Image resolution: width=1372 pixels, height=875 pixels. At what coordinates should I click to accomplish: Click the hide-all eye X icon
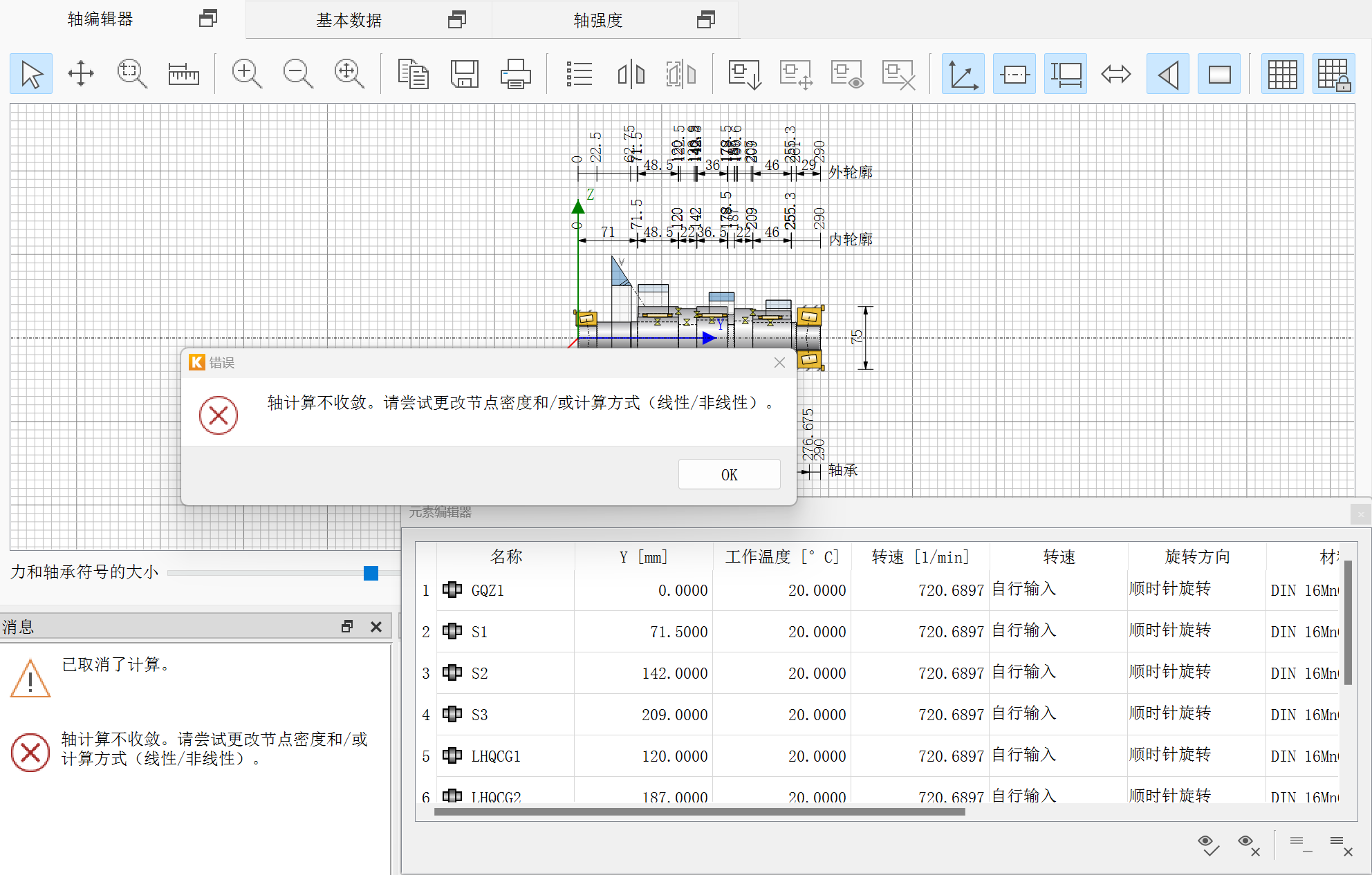pyautogui.click(x=1249, y=845)
